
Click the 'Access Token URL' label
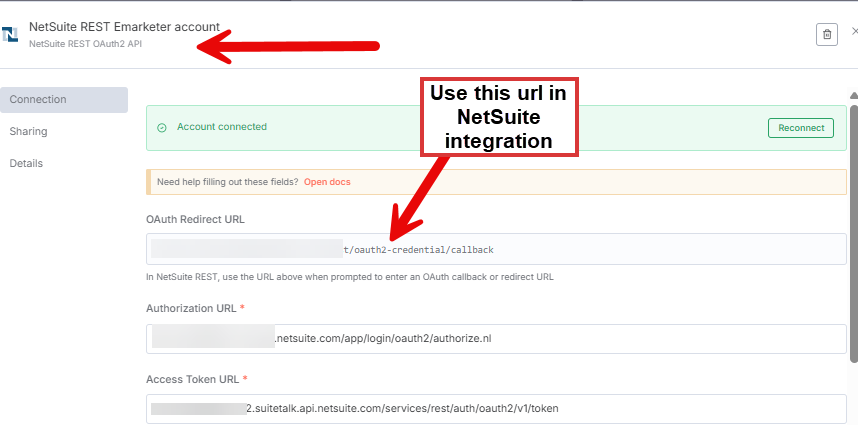[193, 379]
